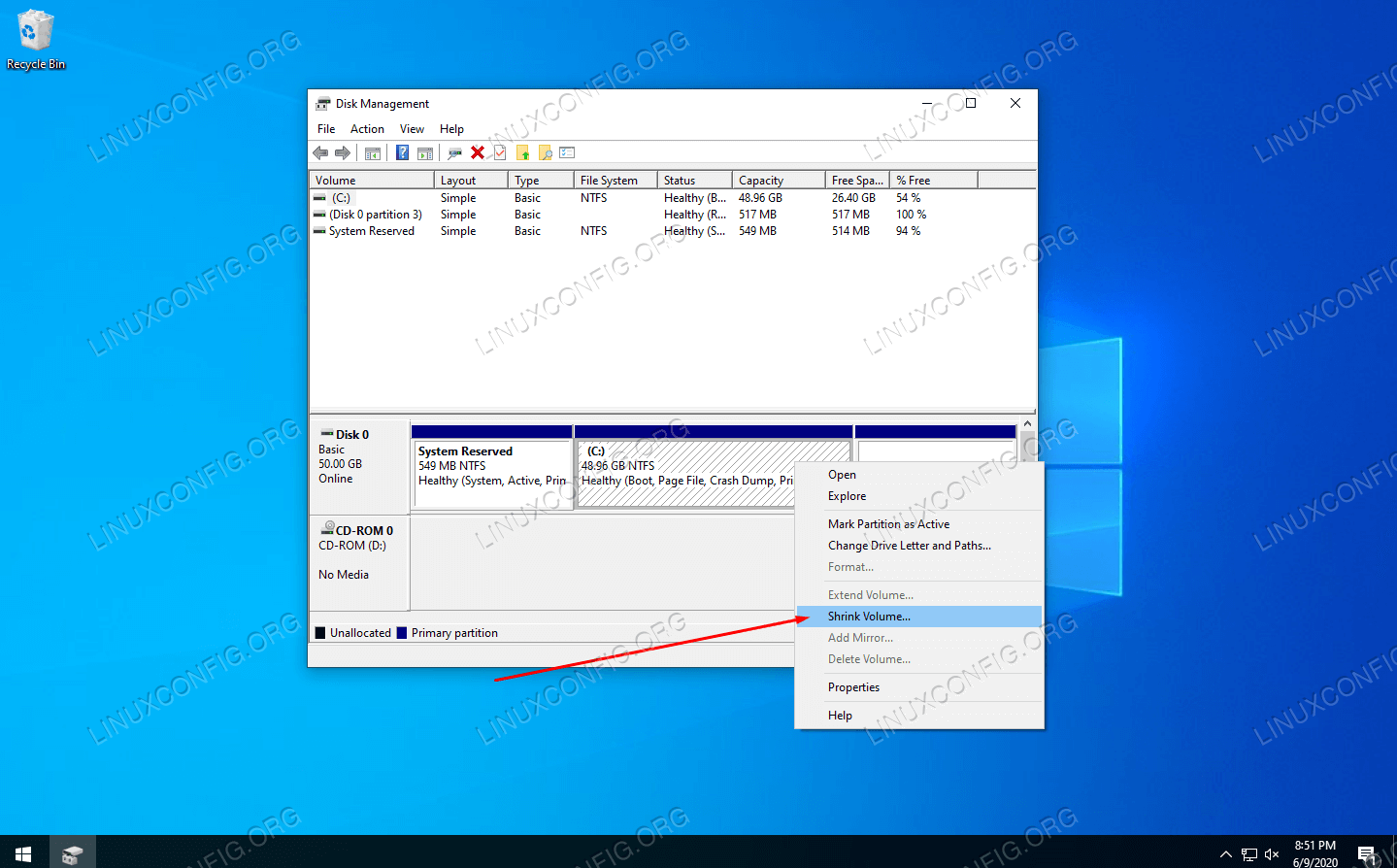Image resolution: width=1397 pixels, height=868 pixels.
Task: Click the red X Delete toolbar icon
Action: click(478, 152)
